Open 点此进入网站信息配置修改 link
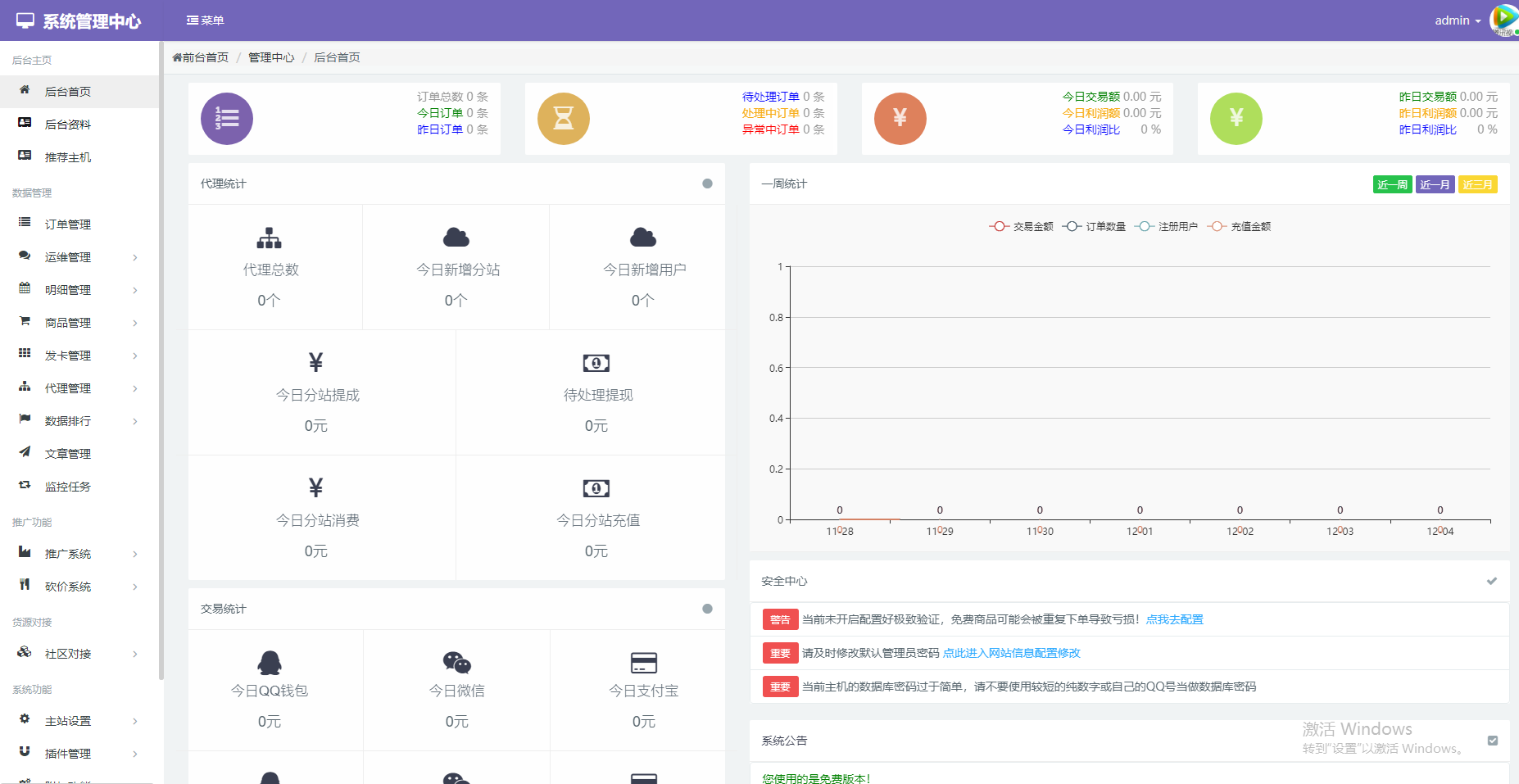 tap(1011, 653)
